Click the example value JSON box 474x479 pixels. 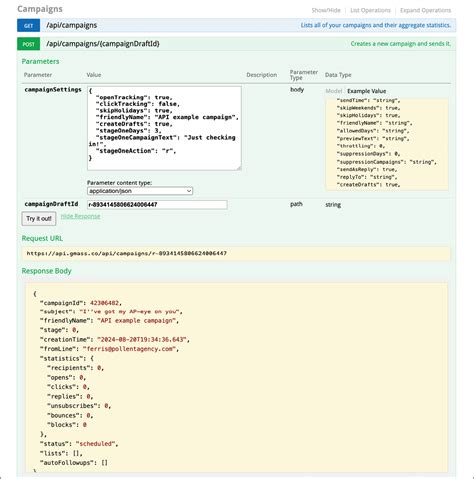[x=387, y=144]
